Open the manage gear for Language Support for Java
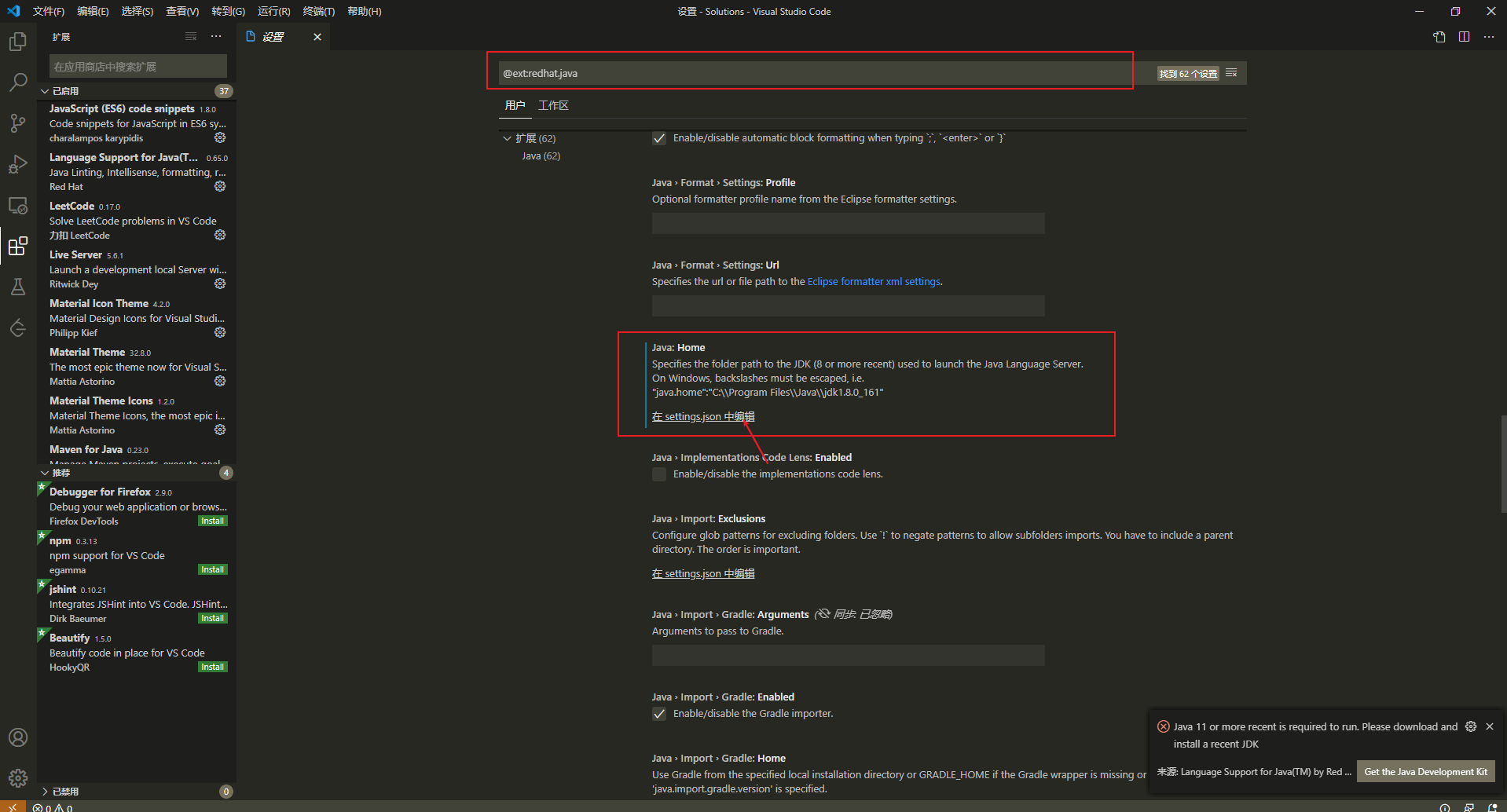The image size is (1507, 812). tap(220, 186)
